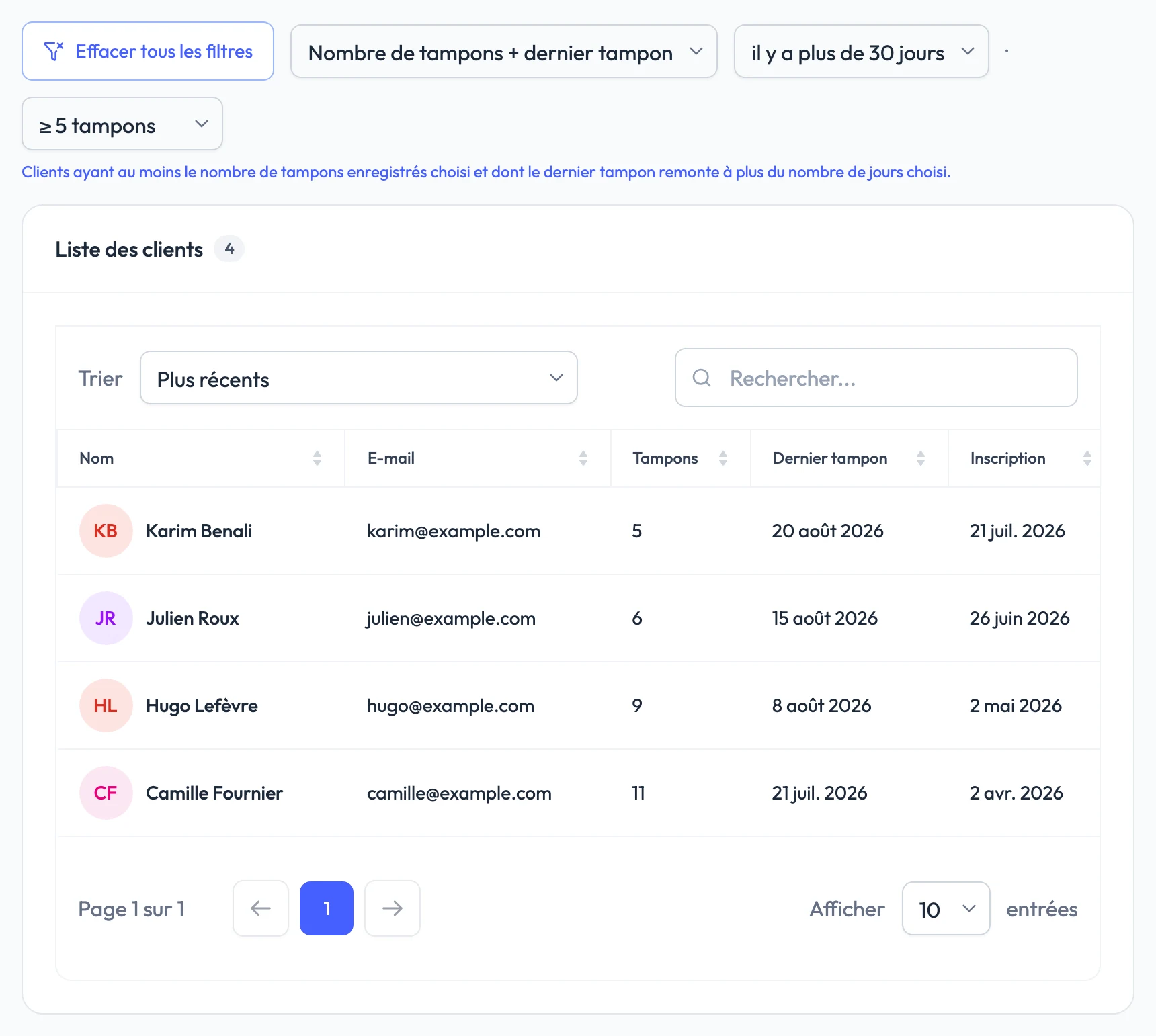This screenshot has height=1036, width=1156.
Task: Focus the Rechercher search field
Action: (x=876, y=378)
